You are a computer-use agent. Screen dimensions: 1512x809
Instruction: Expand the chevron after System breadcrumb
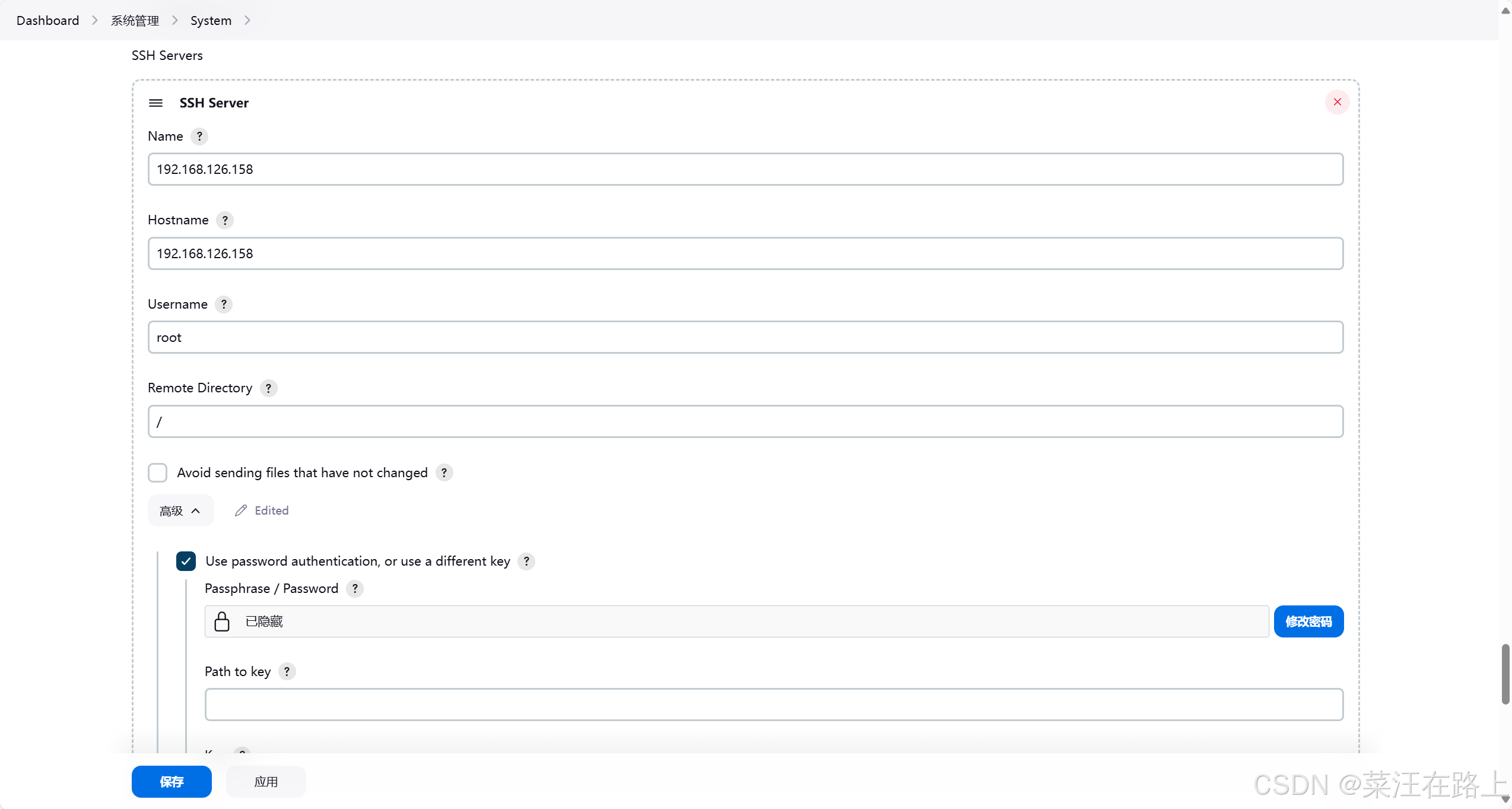[x=247, y=20]
